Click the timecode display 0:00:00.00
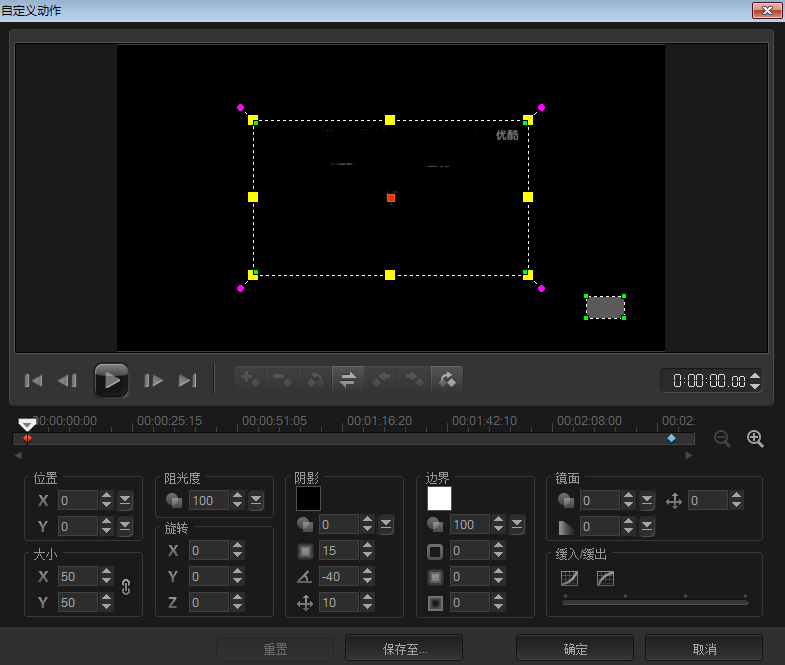 tap(709, 381)
